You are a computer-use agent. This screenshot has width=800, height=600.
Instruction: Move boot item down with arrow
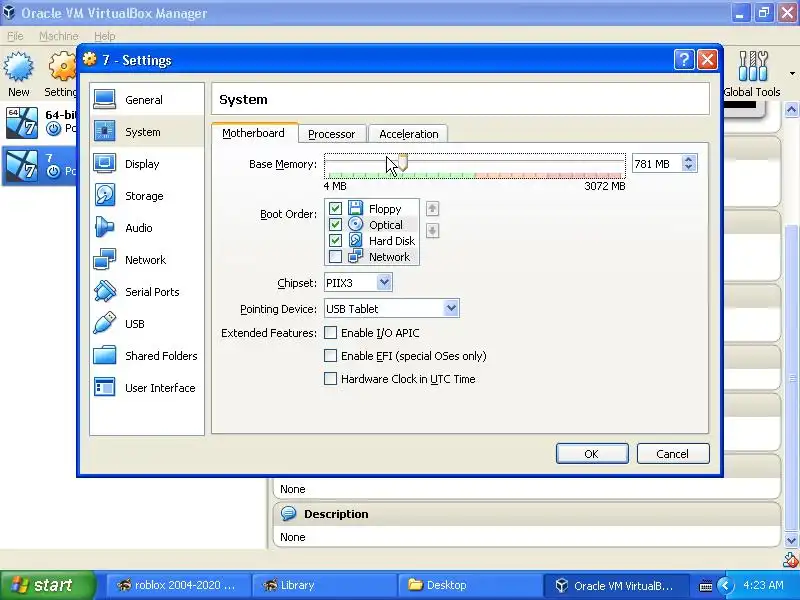tap(432, 231)
